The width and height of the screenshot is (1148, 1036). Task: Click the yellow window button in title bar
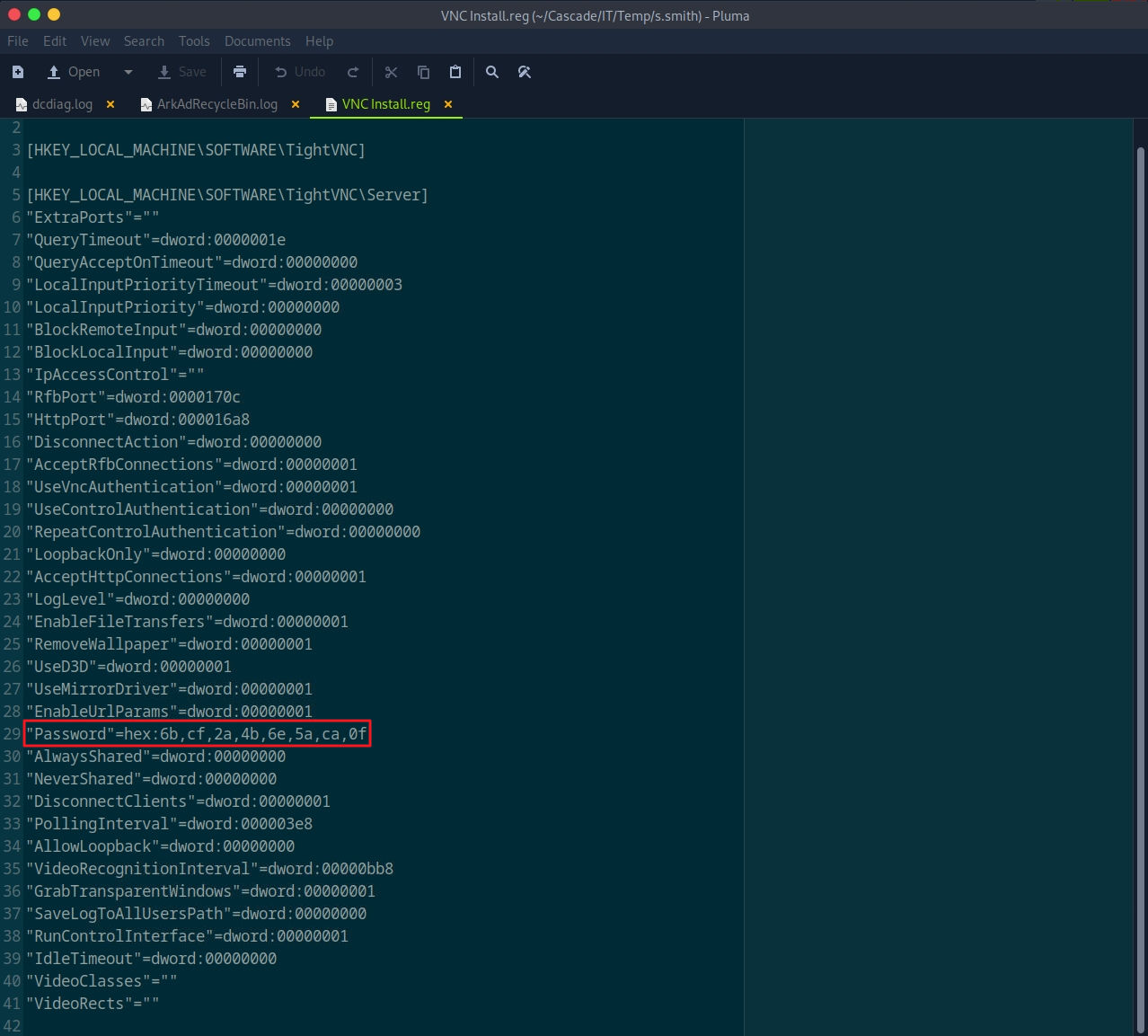[54, 14]
